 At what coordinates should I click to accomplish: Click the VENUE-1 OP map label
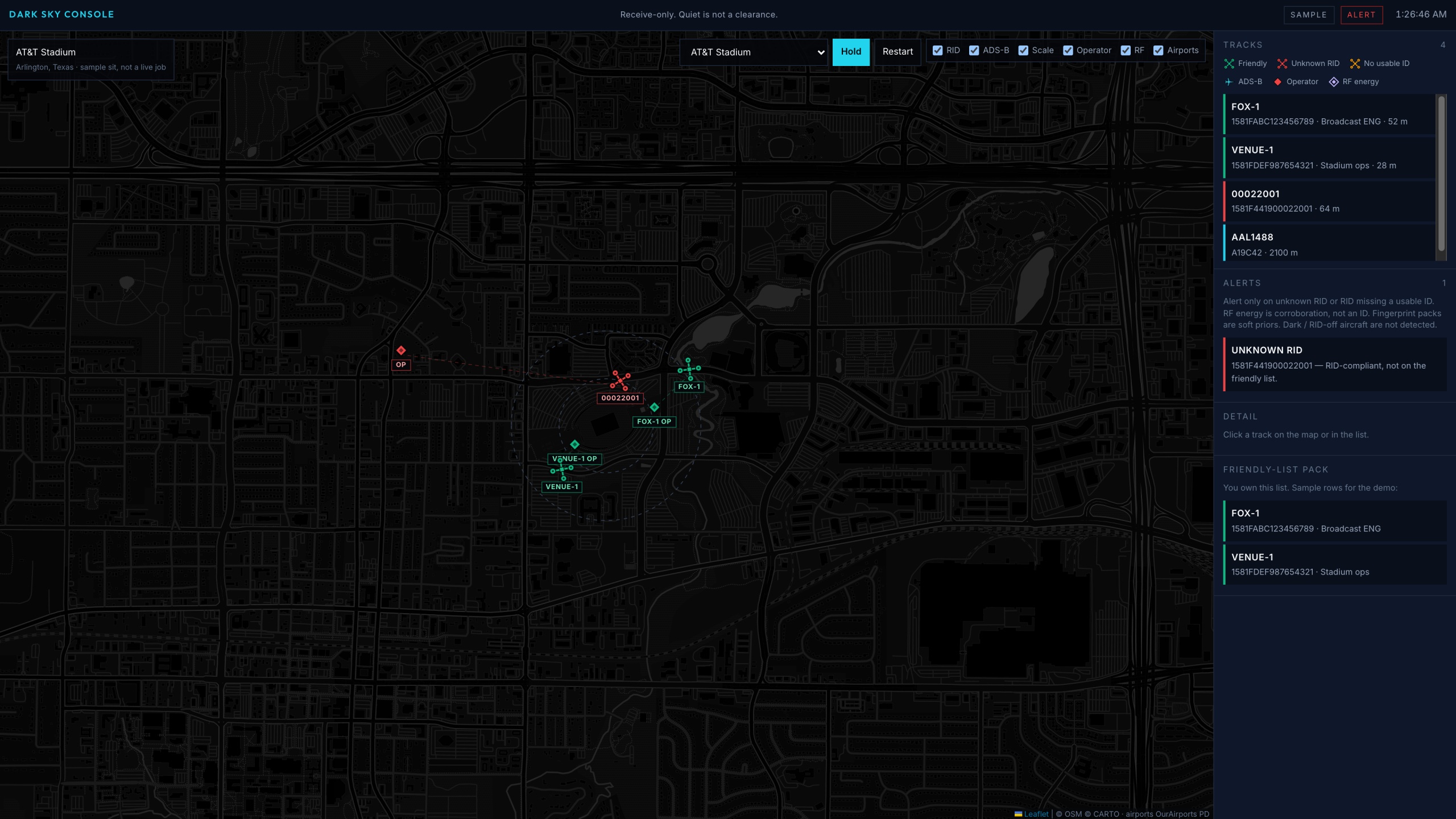click(x=574, y=459)
